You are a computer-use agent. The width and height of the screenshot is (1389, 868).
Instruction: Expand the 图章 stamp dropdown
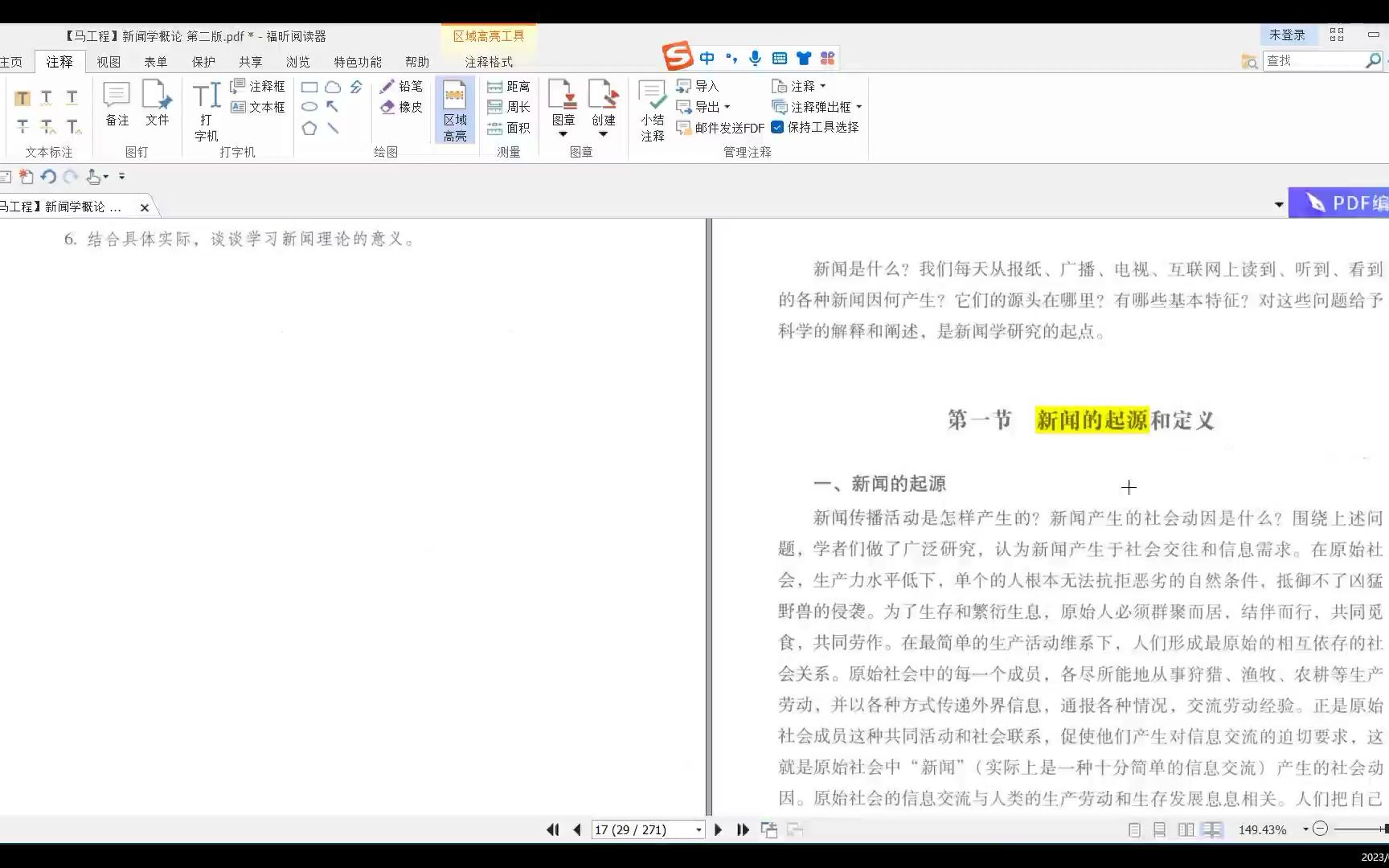point(563,133)
